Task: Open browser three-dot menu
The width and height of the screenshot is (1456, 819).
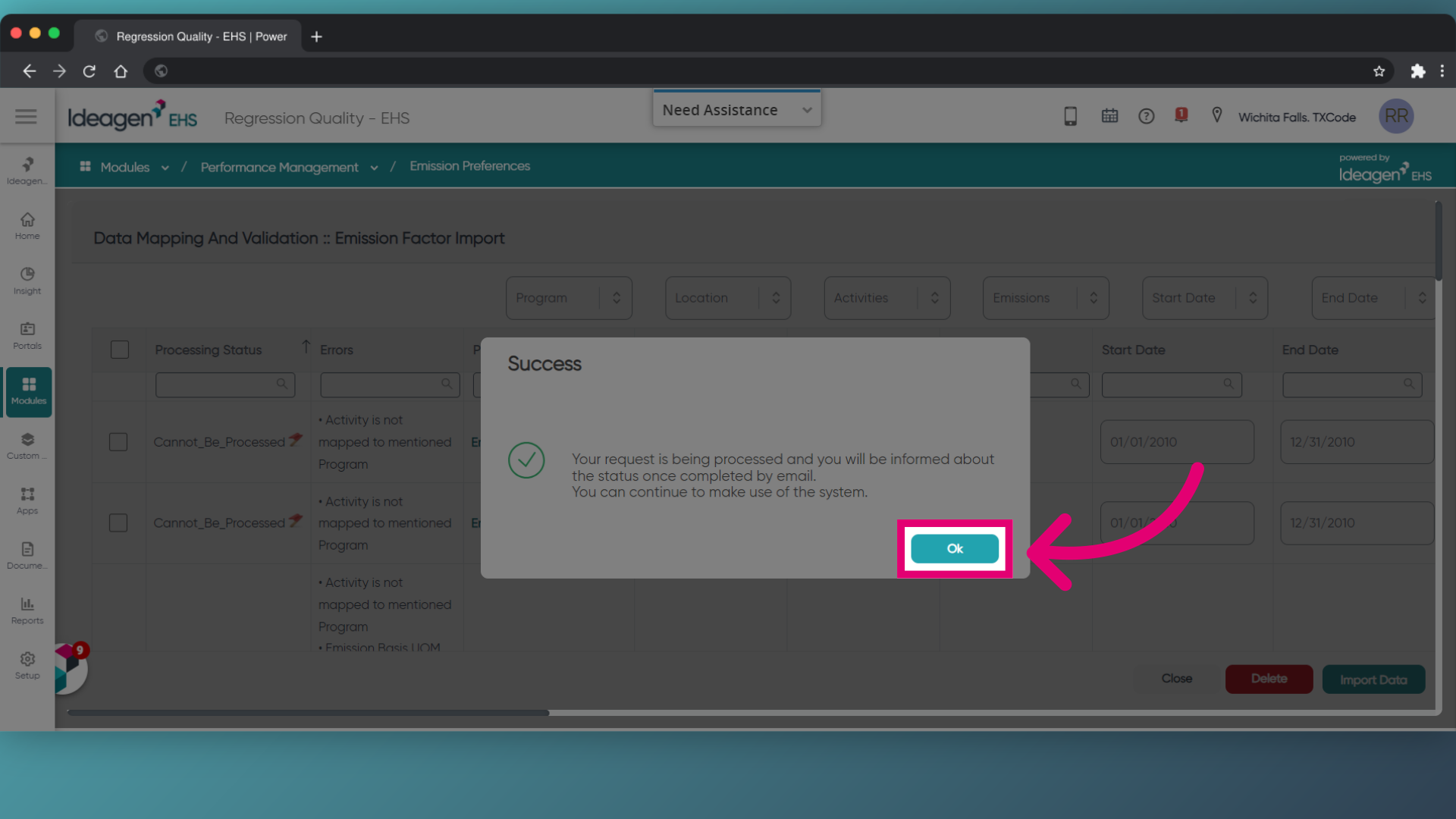Action: [x=1442, y=71]
